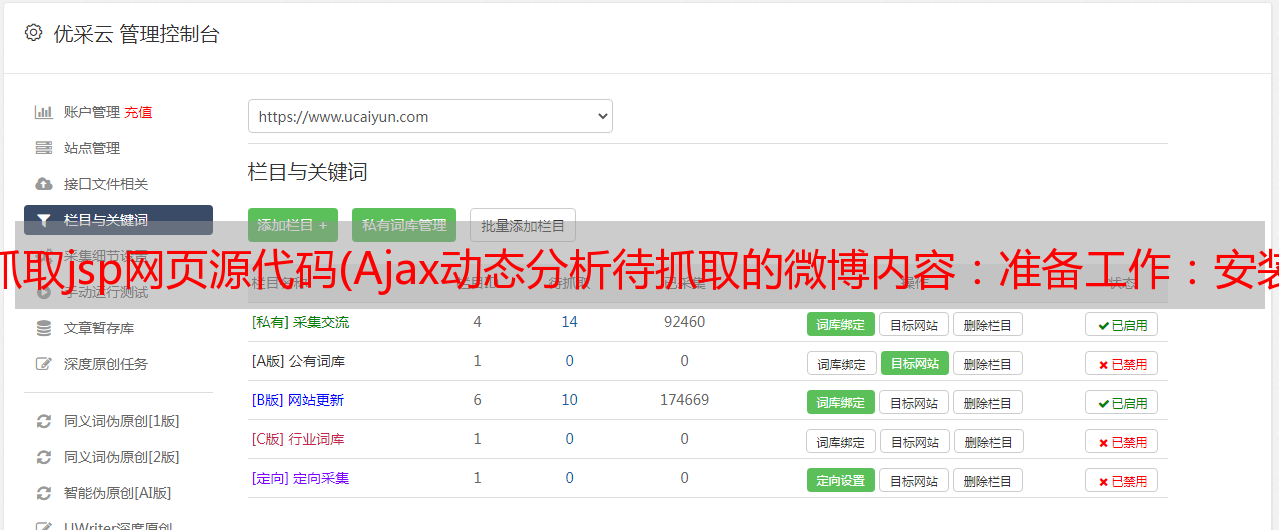Click 定向设置 in the 定向采集 row
This screenshot has width=1279, height=530.
tap(841, 480)
